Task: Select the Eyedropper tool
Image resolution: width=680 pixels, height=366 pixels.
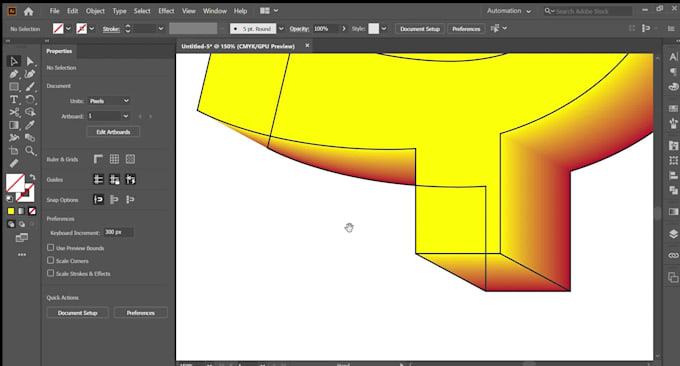Action: click(x=30, y=125)
